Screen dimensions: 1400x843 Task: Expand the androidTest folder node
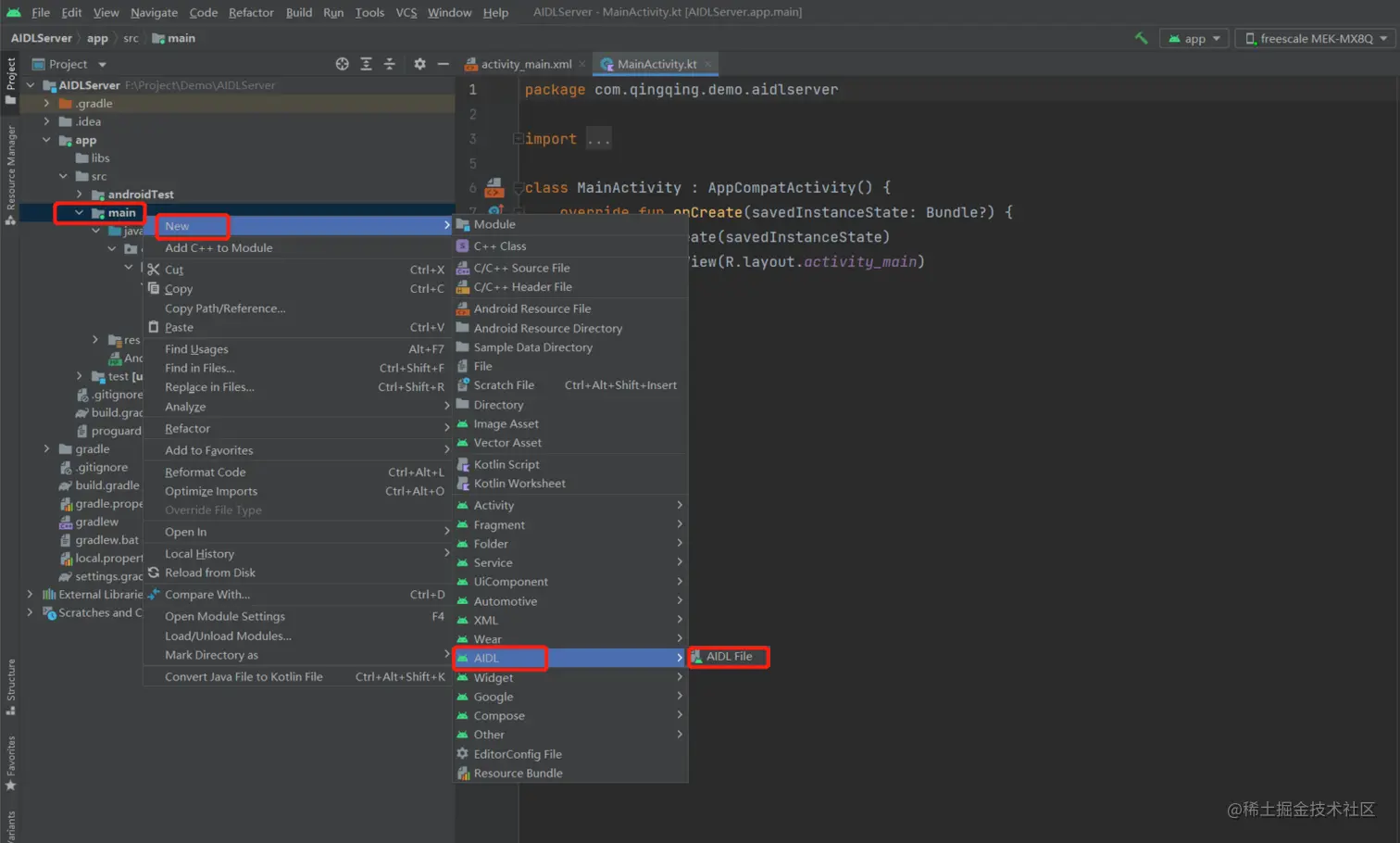click(80, 195)
